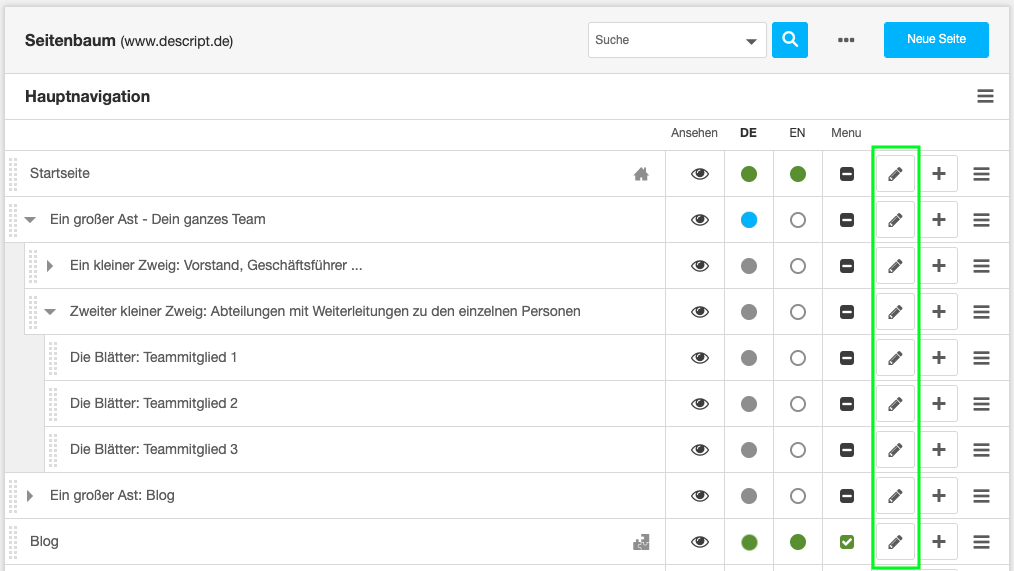Click green DE status dot on Startseite
Viewport: 1014px width, 571px height.
point(748,174)
